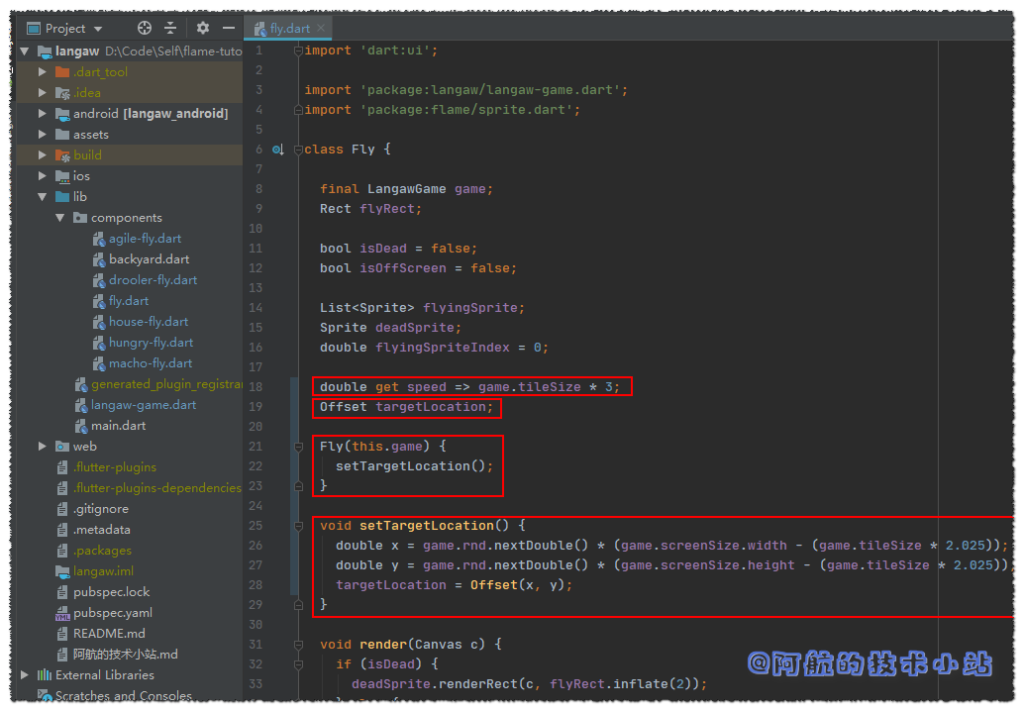Collapse the components folder
Screen dimensions: 1024x711
pyautogui.click(x=60, y=218)
